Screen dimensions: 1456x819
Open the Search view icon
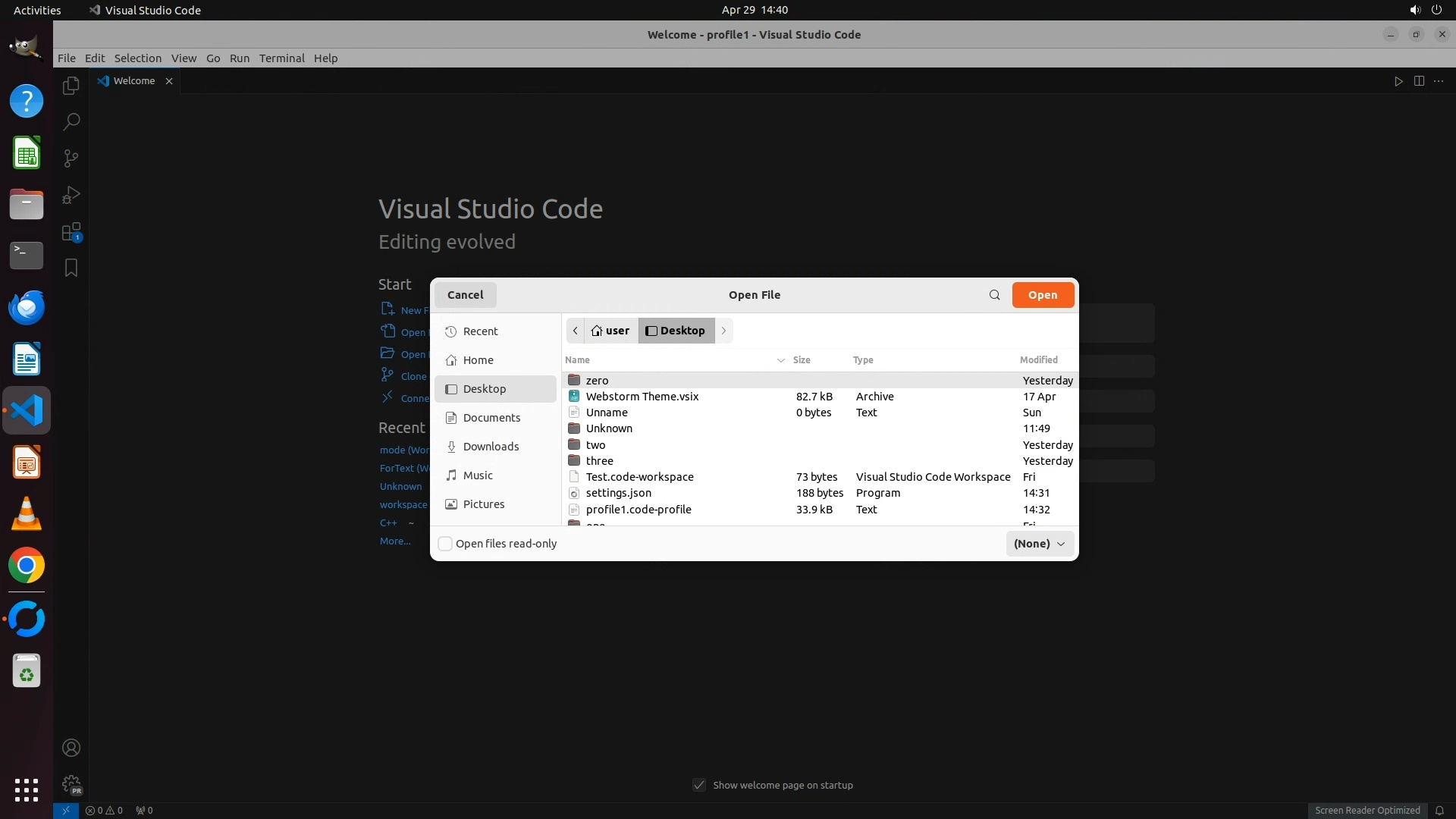pos(71,121)
